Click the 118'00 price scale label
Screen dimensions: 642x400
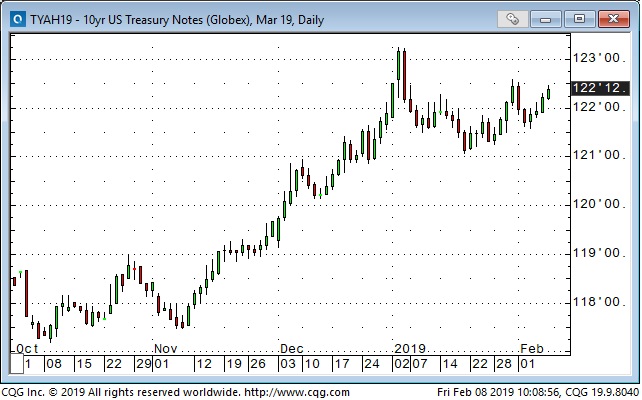(x=599, y=302)
